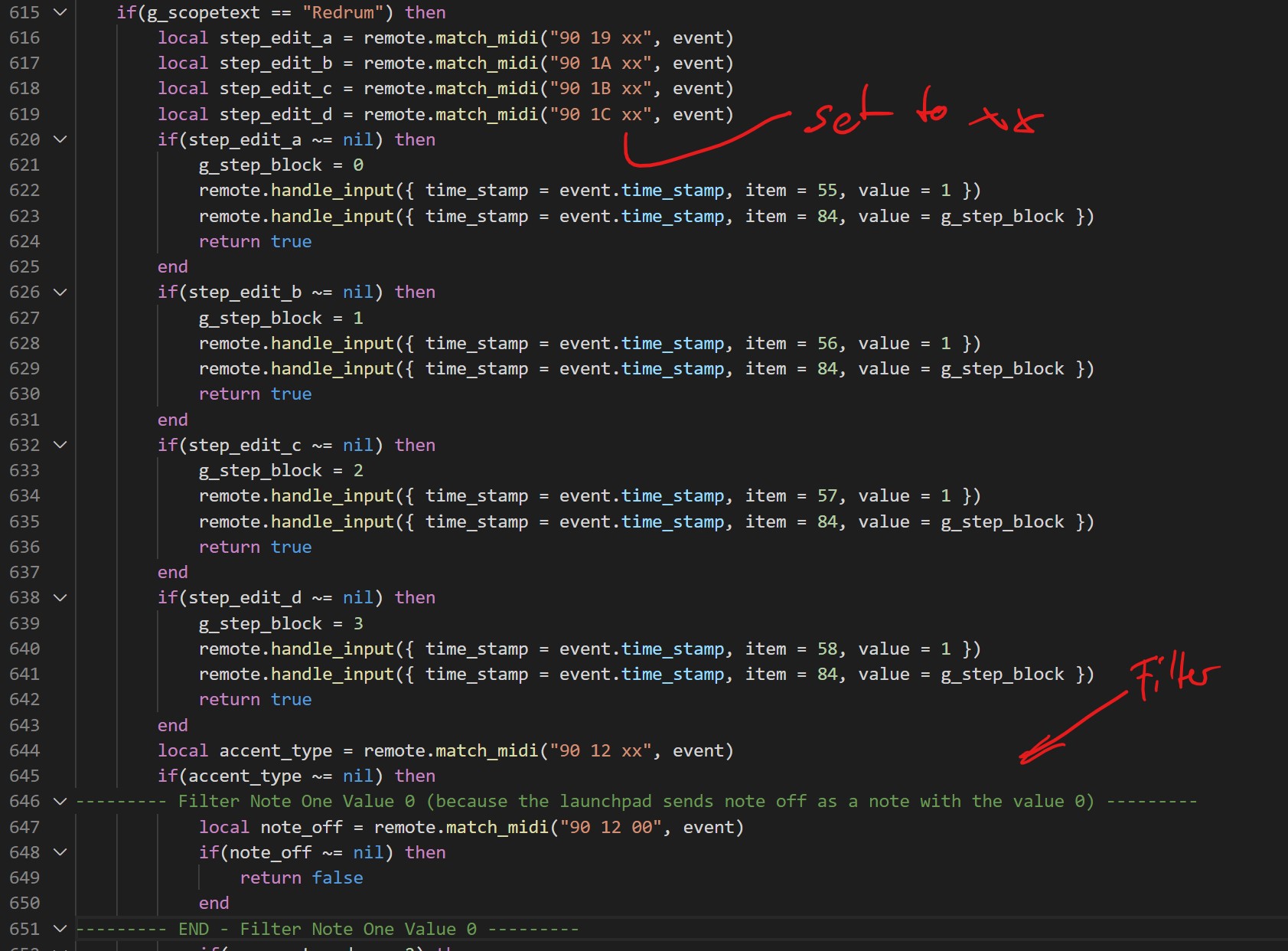Click the "Redrum" string on line 615
This screenshot has width=1288, height=951.
343,12
